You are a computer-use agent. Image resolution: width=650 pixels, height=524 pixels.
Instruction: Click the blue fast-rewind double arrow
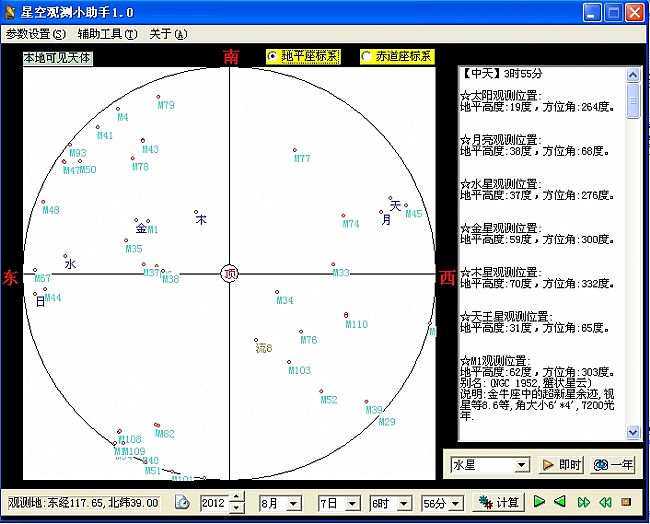tap(605, 501)
